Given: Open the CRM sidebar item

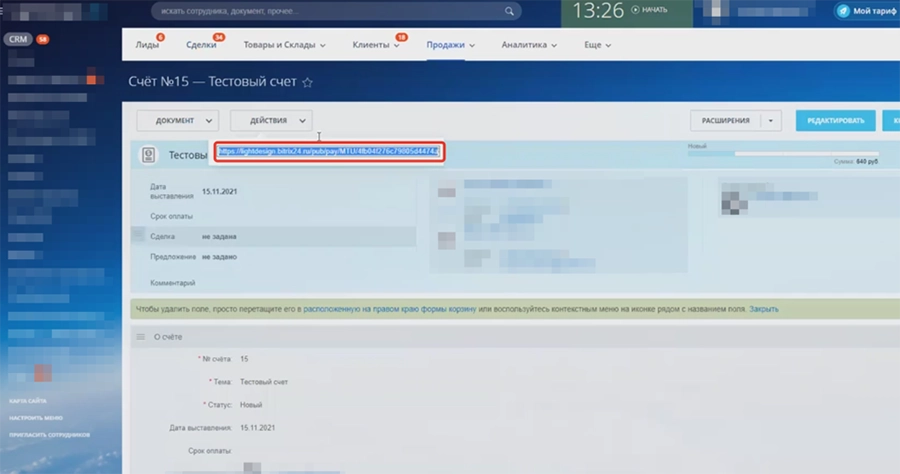Looking at the screenshot, I should [x=18, y=39].
